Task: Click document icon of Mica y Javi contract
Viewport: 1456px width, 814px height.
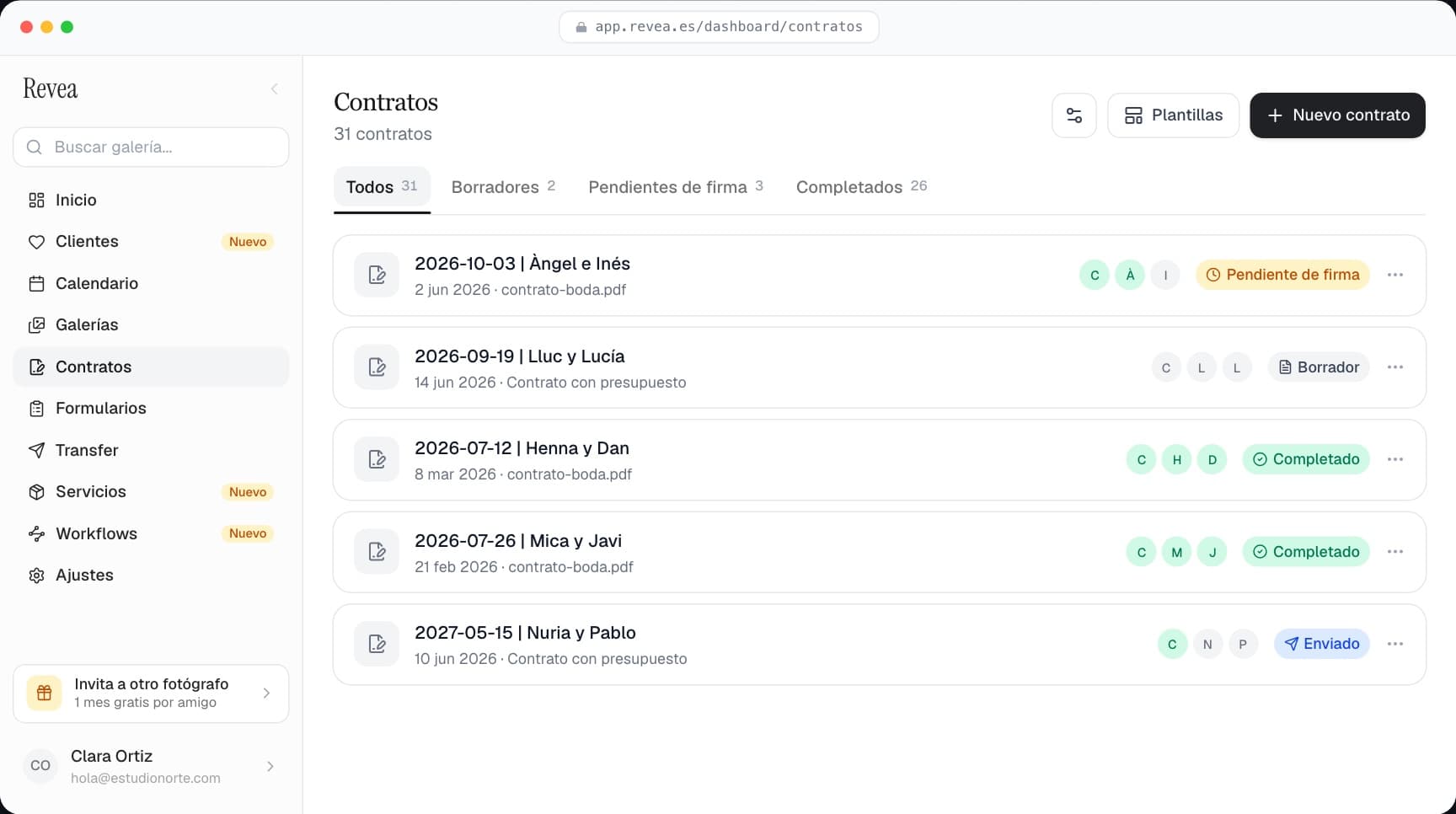Action: [377, 552]
